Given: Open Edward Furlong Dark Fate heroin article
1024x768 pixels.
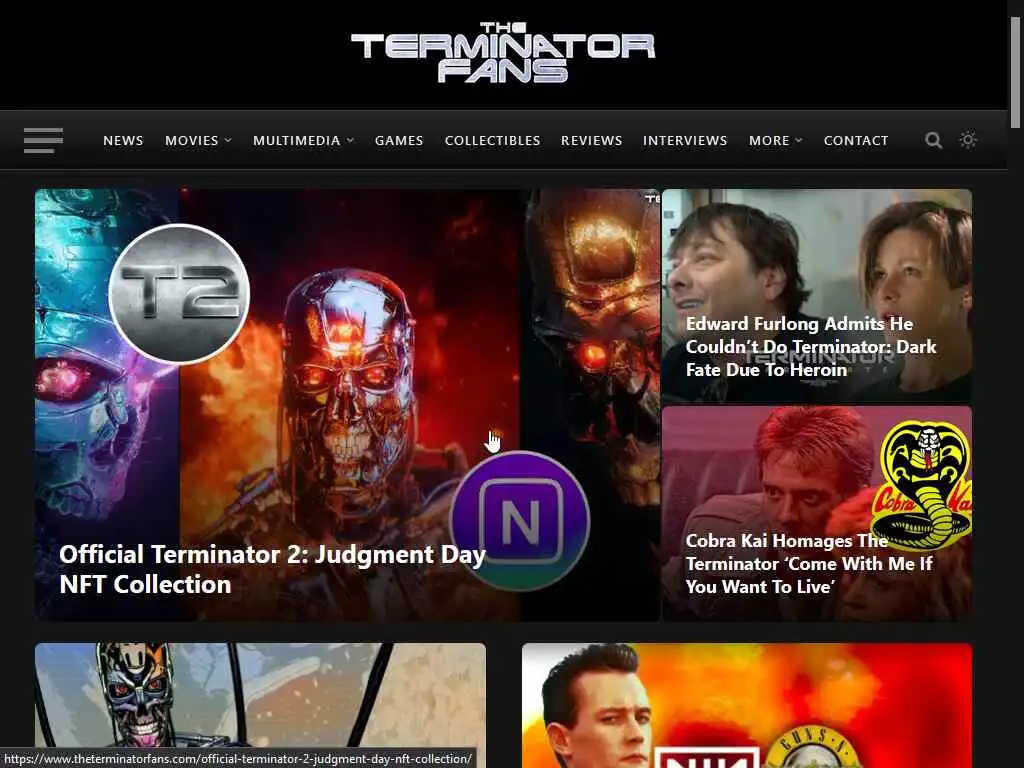Looking at the screenshot, I should (811, 347).
